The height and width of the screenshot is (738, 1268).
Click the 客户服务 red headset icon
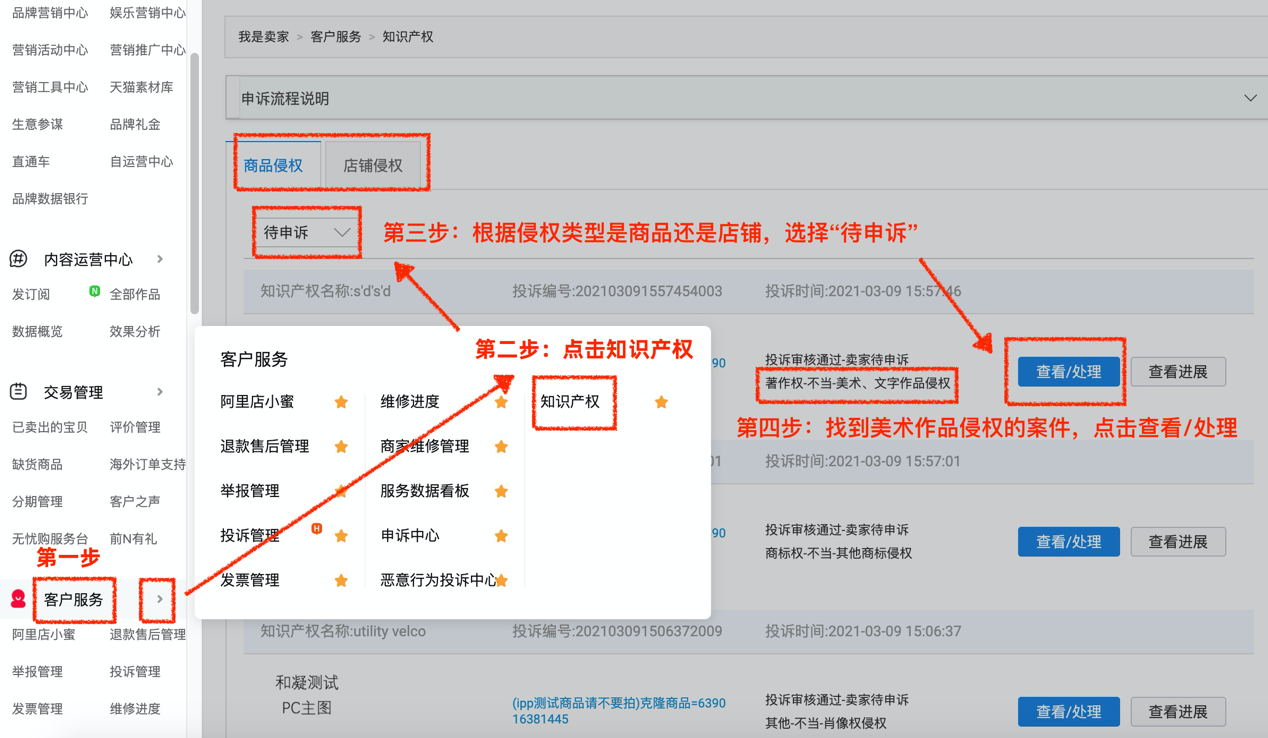(18, 600)
